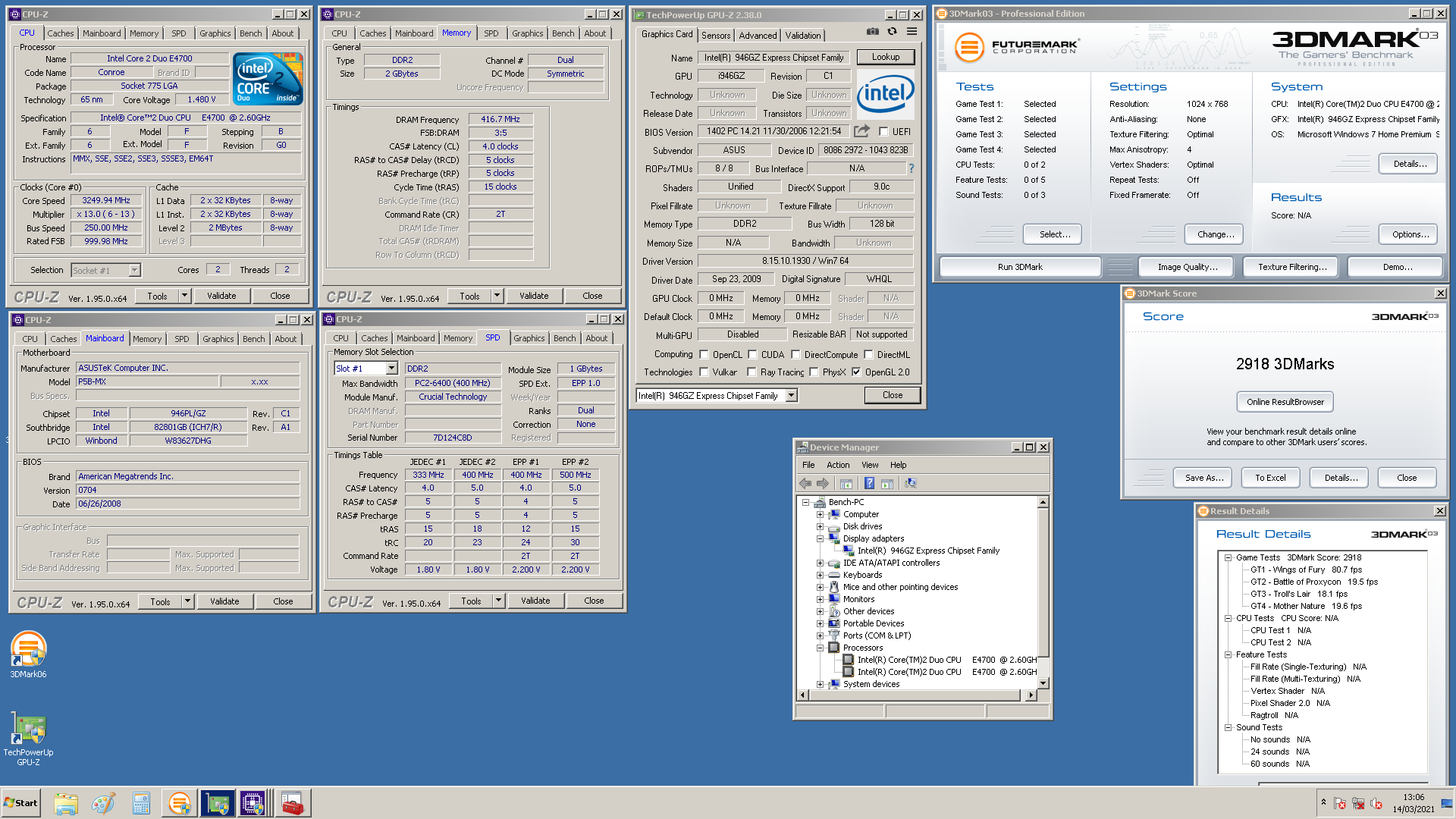
Task: Toggle the Ray Tracing checkbox
Action: 752,372
